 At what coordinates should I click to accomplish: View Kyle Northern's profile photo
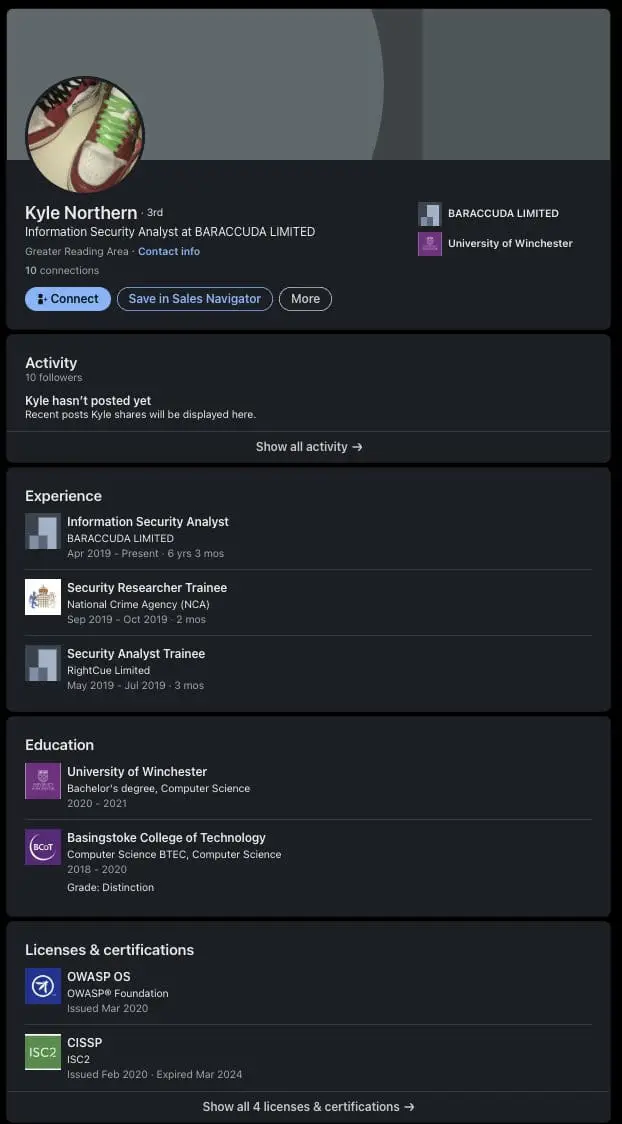(x=85, y=134)
